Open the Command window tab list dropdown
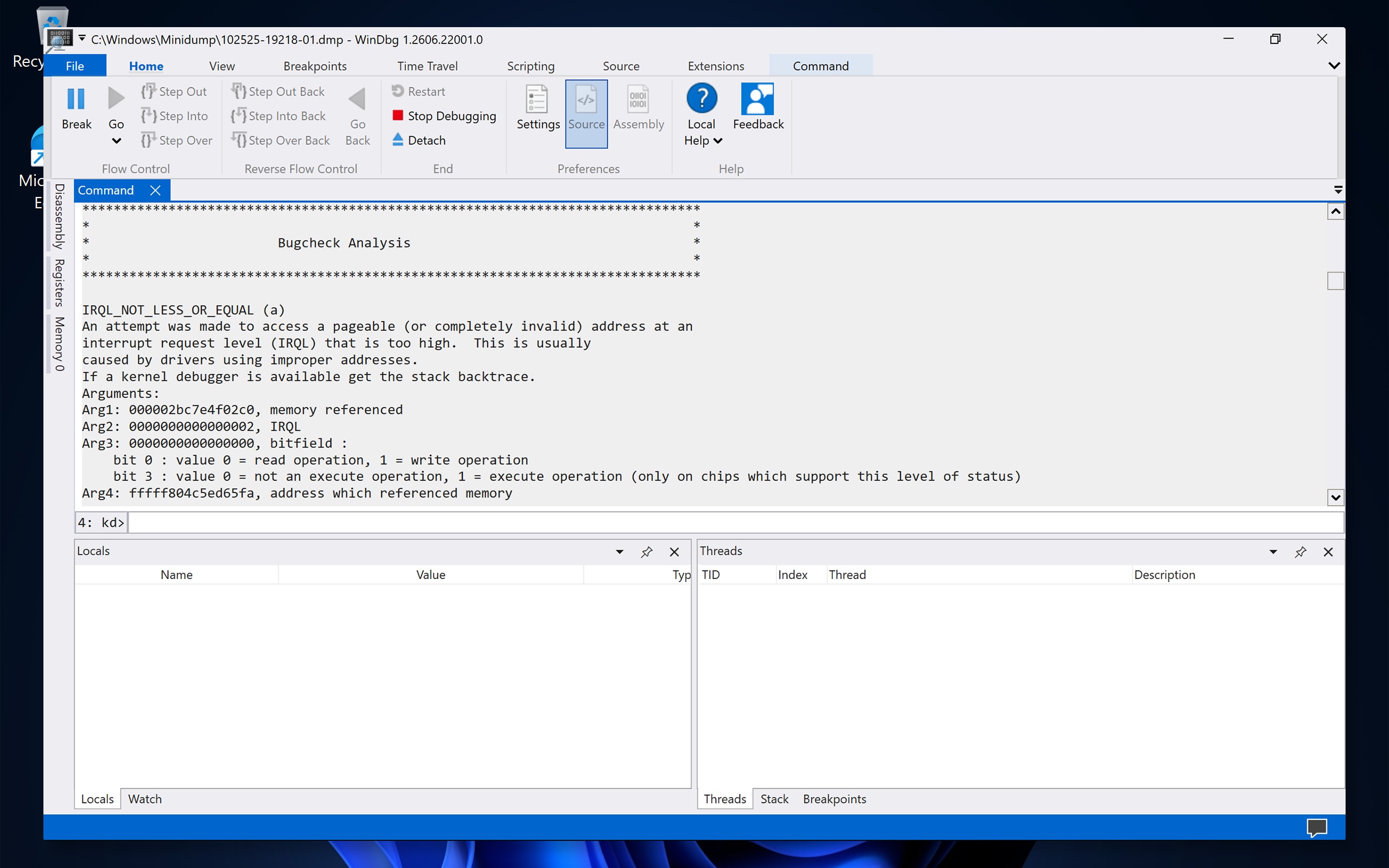The height and width of the screenshot is (868, 1389). tap(1338, 189)
